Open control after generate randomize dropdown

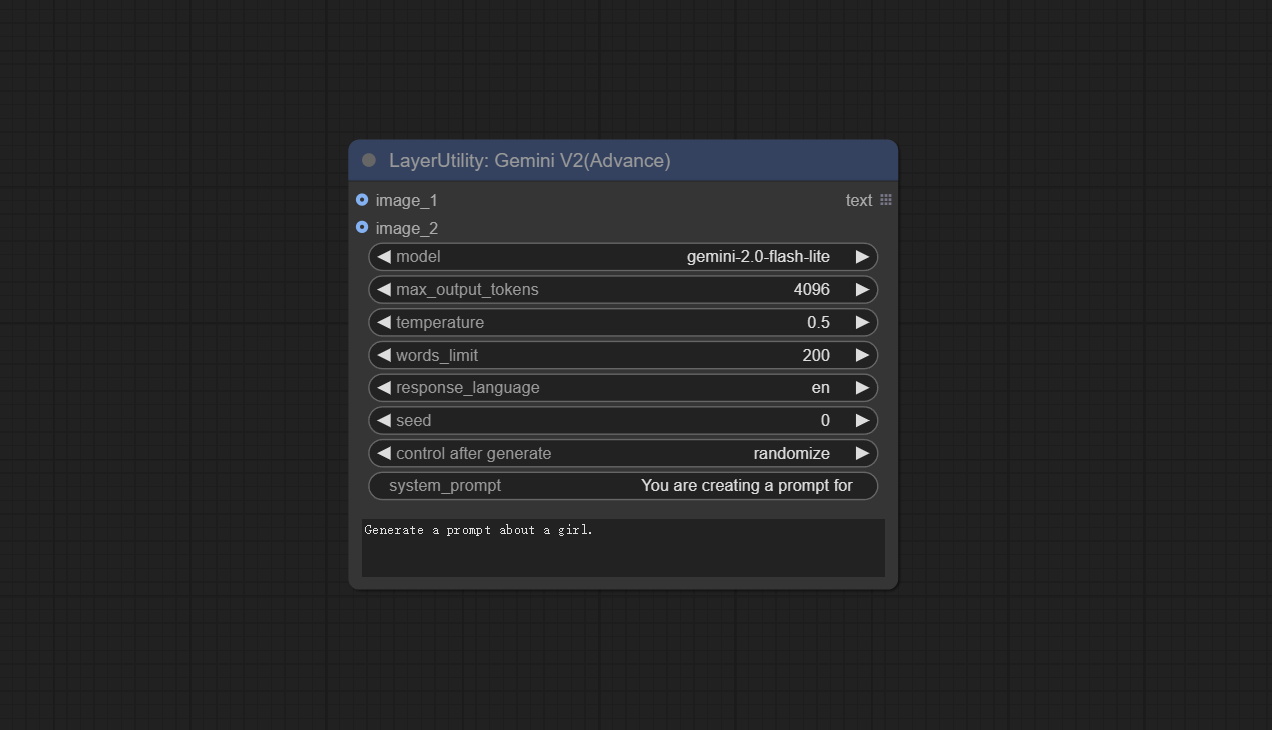[622, 454]
